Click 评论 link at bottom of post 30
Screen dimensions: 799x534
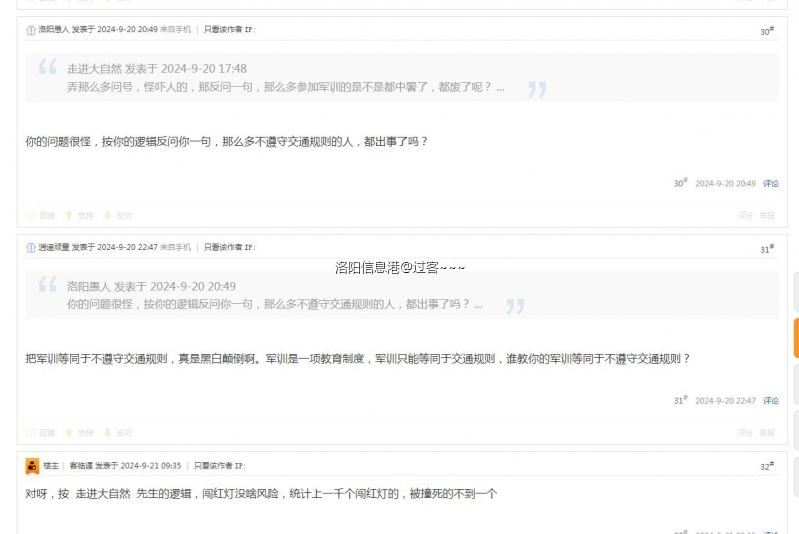coord(770,183)
